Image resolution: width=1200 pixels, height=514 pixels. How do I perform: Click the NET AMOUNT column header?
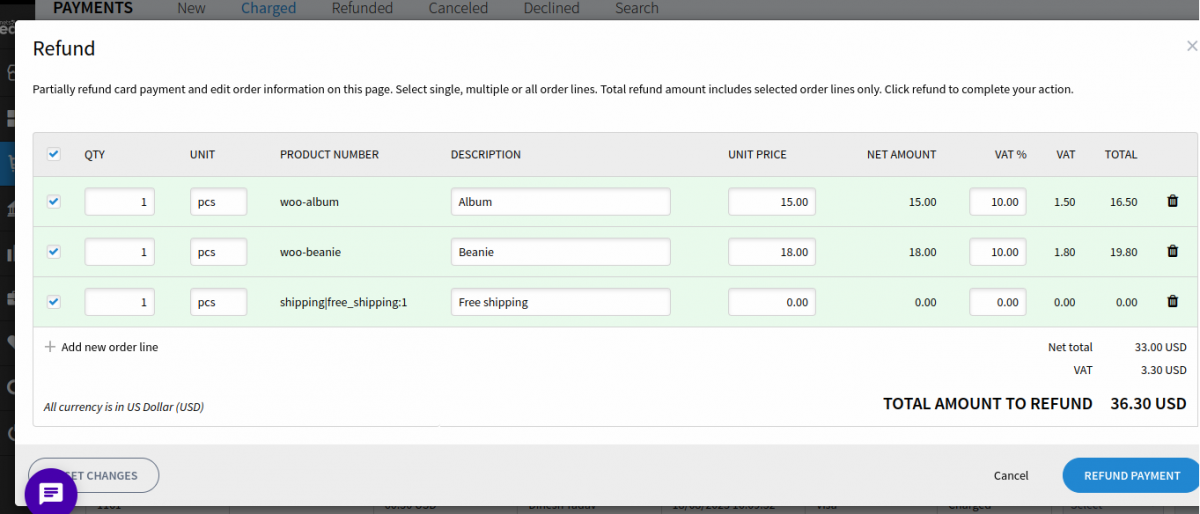[x=901, y=155]
